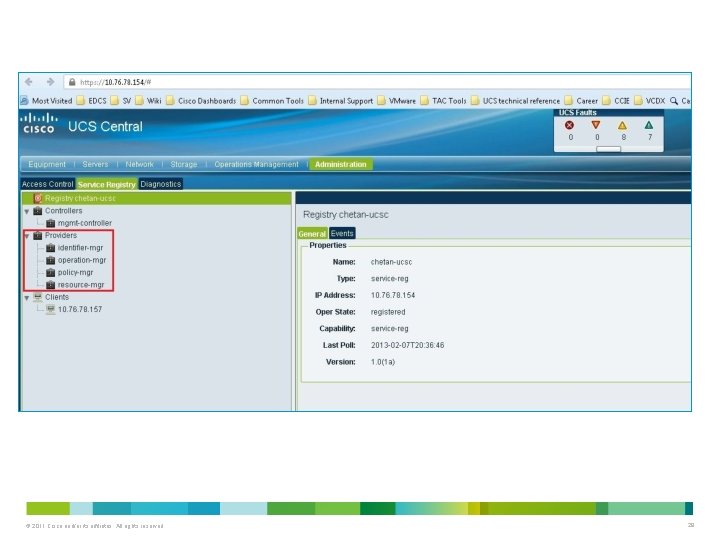
Task: Click the Type value service-reg
Action: tap(389, 279)
